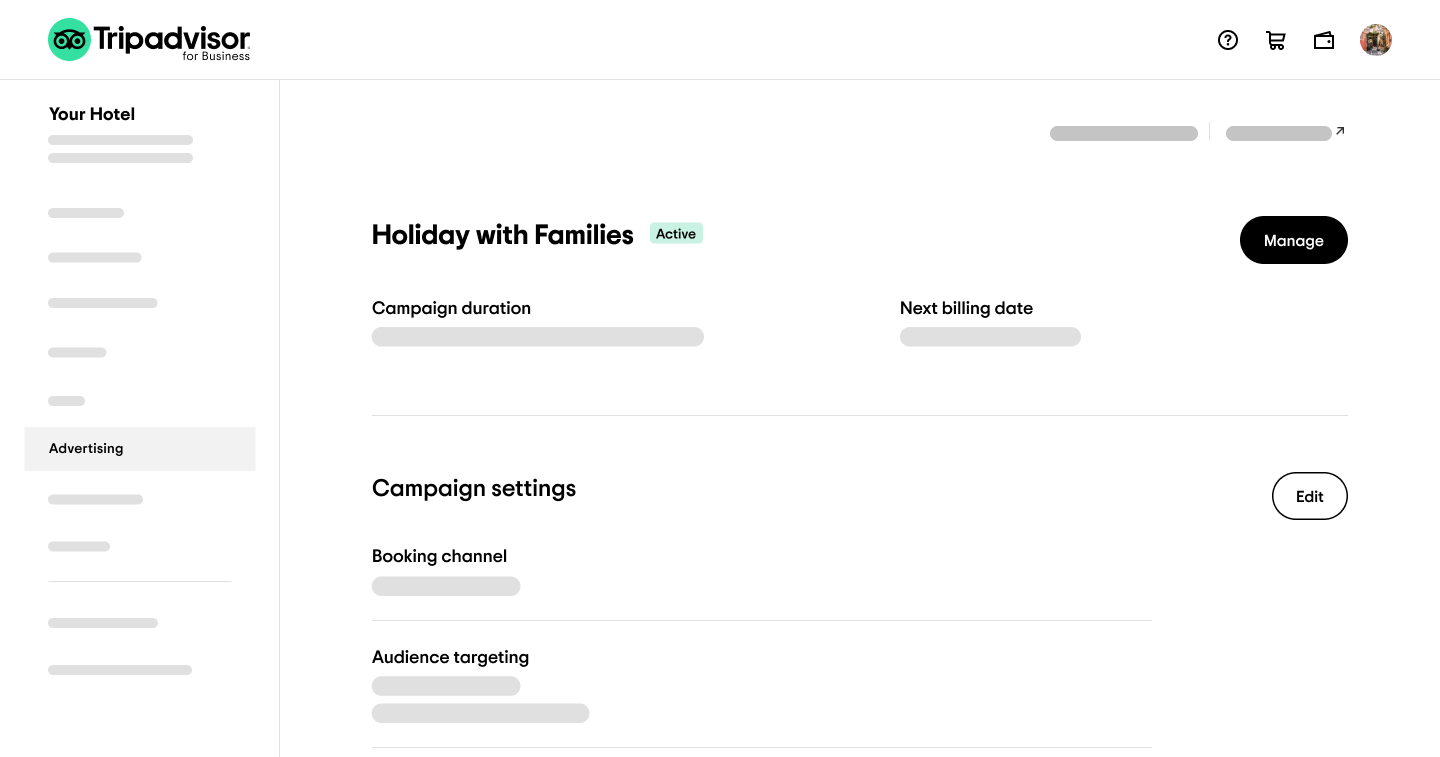Open Edit for Campaign settings
Screen dimensions: 1440x757
[x=1310, y=496]
